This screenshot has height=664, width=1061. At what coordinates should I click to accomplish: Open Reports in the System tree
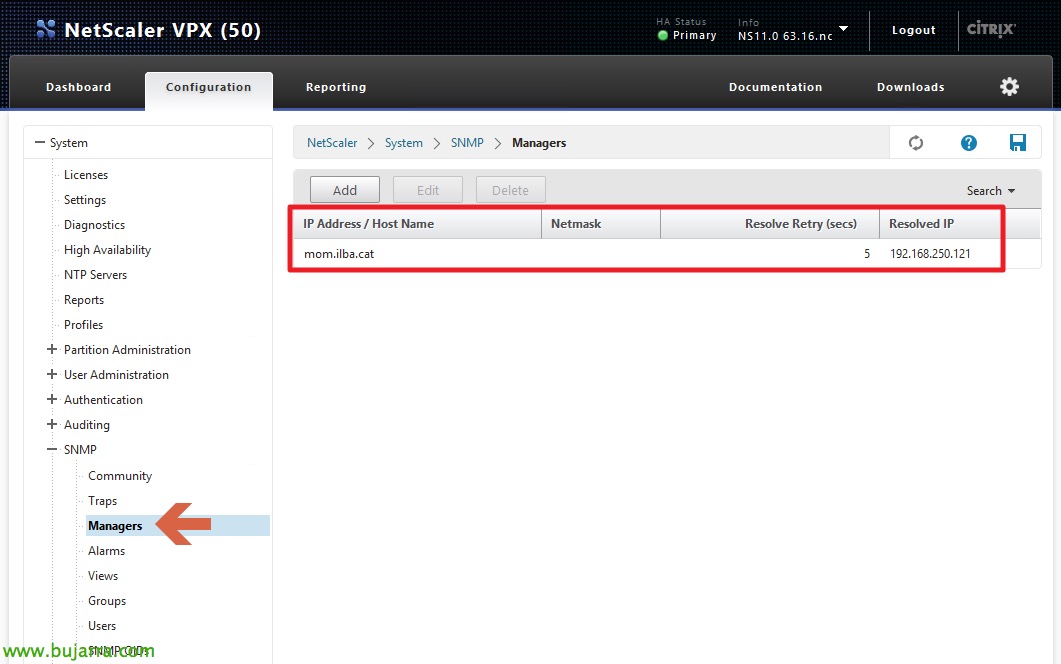[x=84, y=300]
